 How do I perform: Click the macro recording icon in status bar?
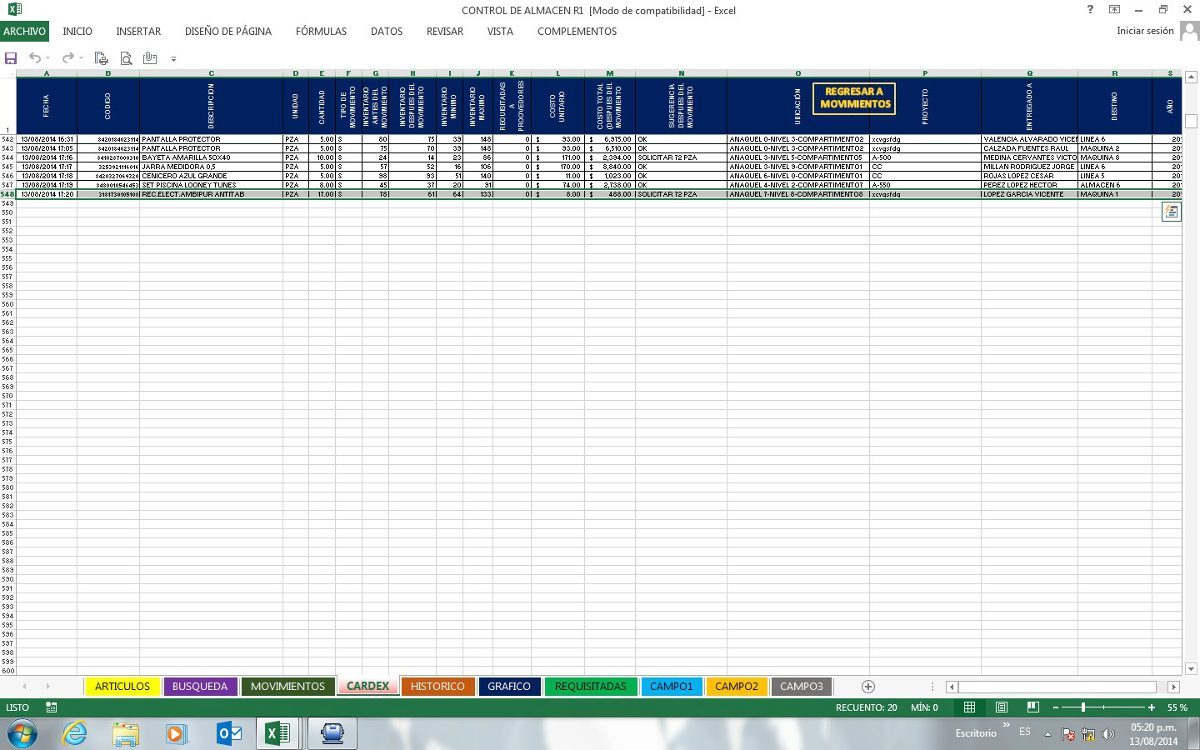[52, 707]
